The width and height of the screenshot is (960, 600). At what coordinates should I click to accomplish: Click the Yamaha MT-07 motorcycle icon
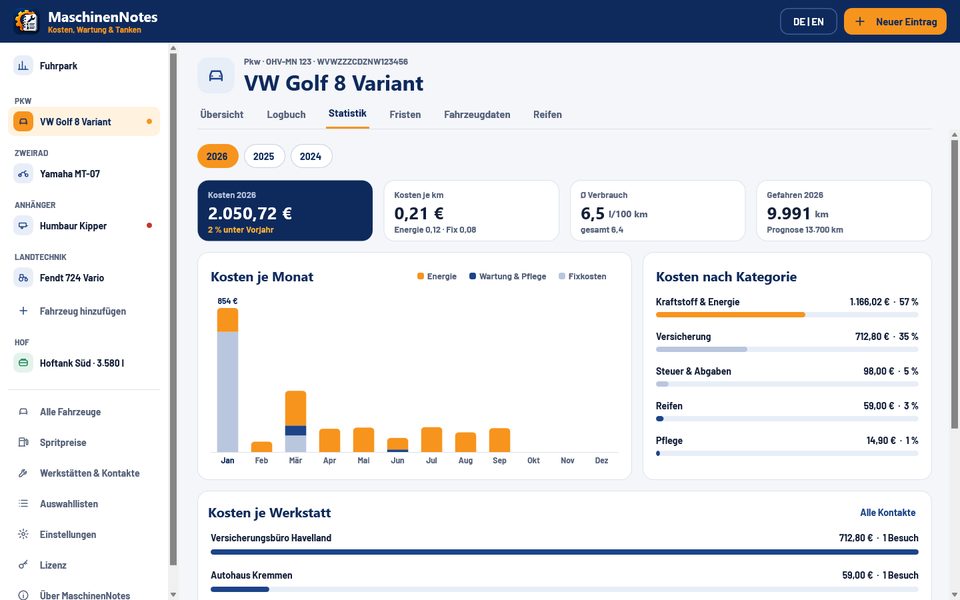coord(23,174)
